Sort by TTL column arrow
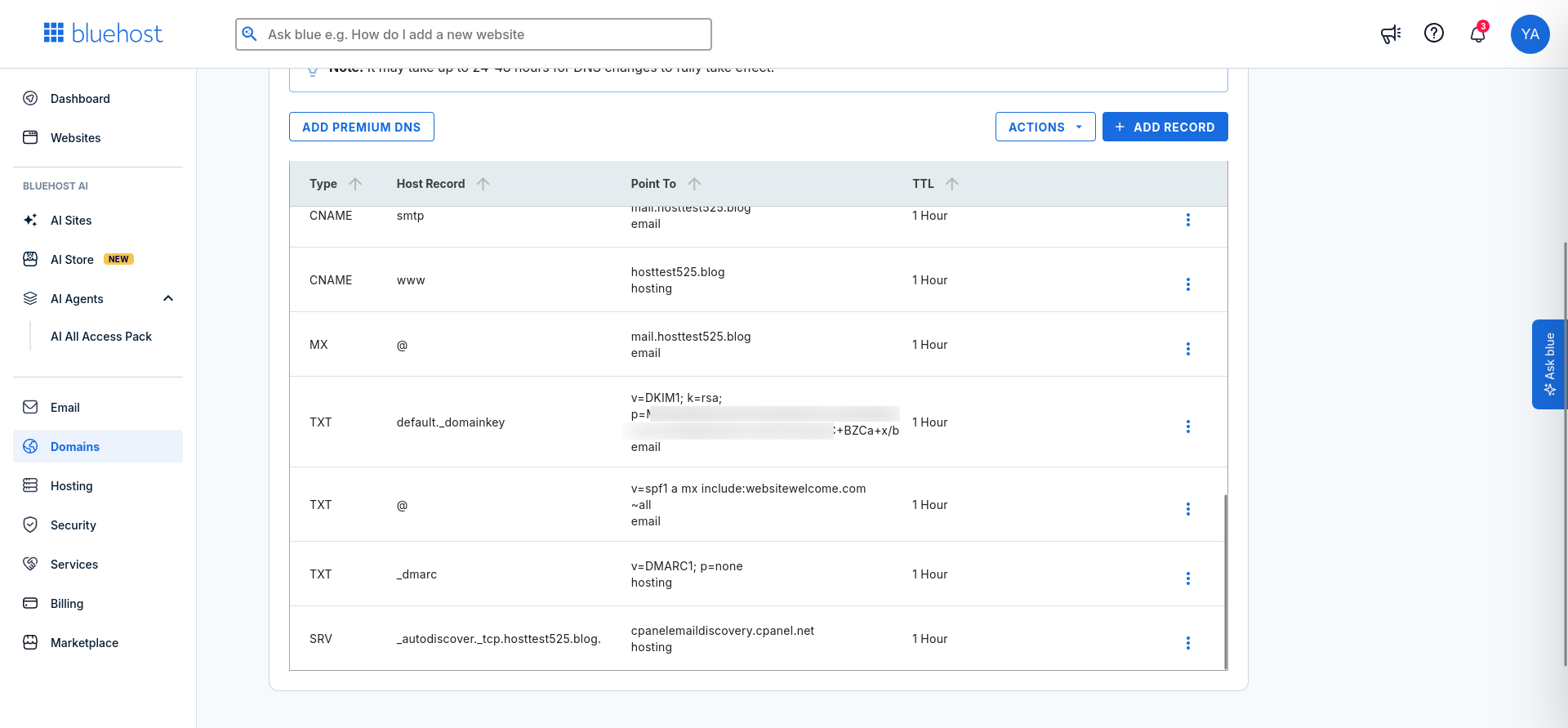The width and height of the screenshot is (1568, 728). pos(952,184)
